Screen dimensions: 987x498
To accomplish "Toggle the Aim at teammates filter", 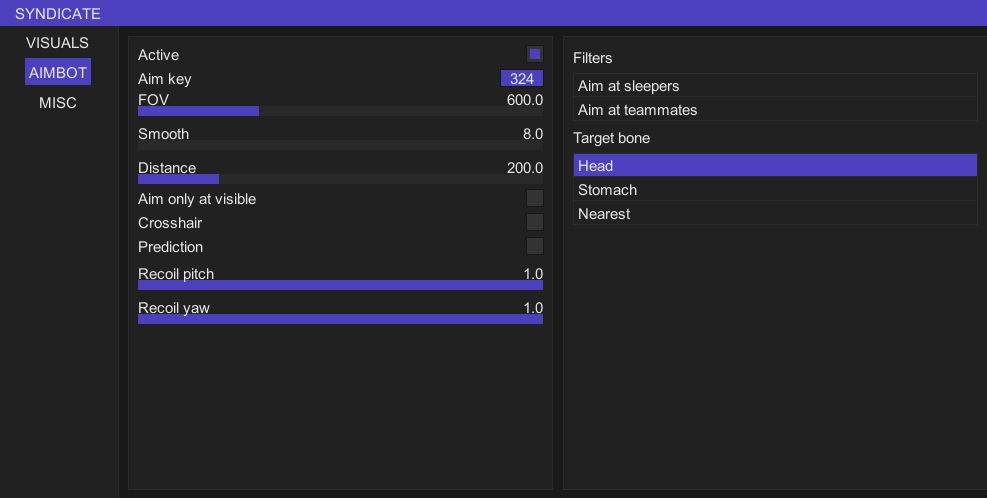I will 775,110.
